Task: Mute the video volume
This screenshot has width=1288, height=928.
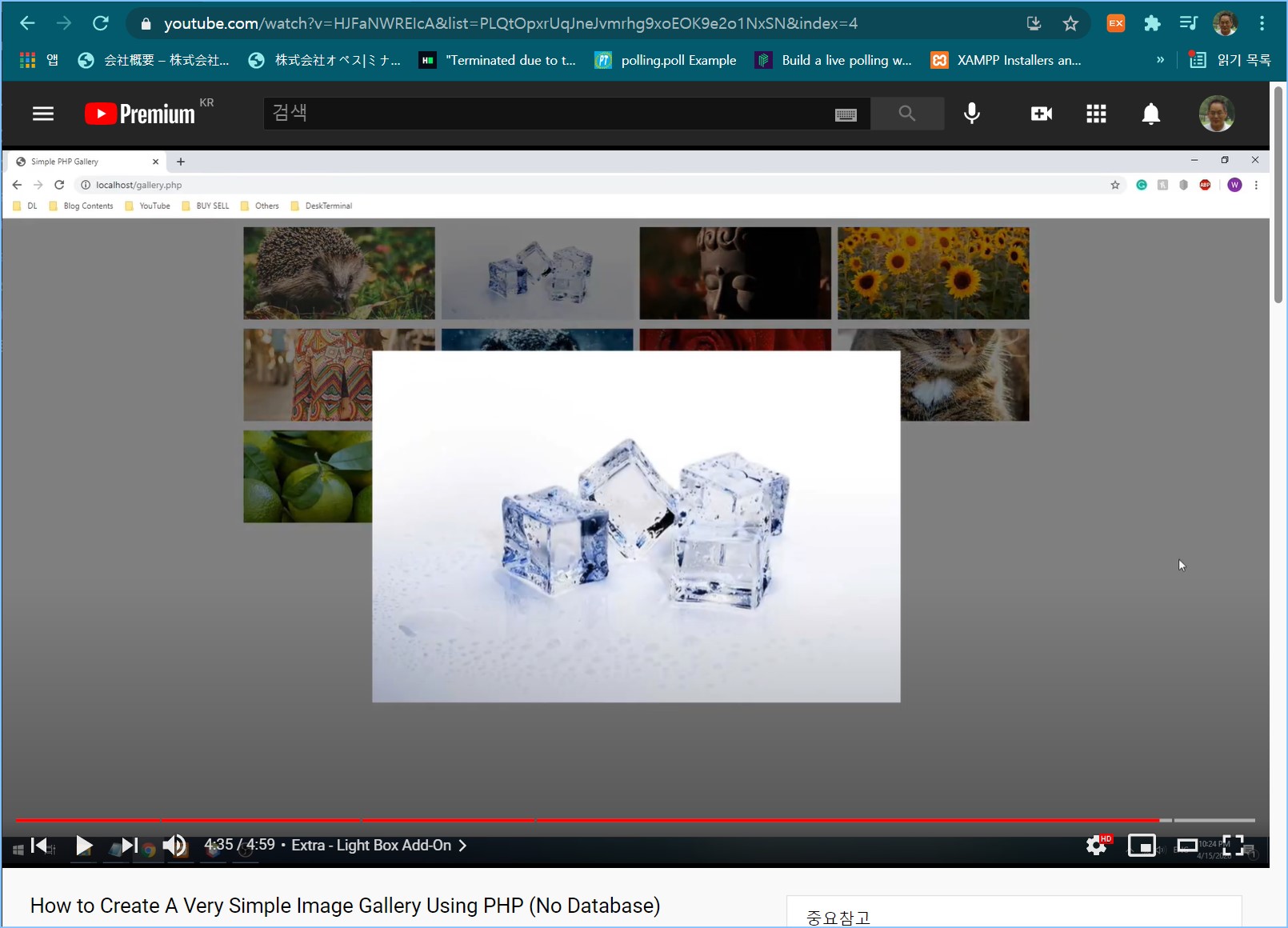Action: pos(174,845)
